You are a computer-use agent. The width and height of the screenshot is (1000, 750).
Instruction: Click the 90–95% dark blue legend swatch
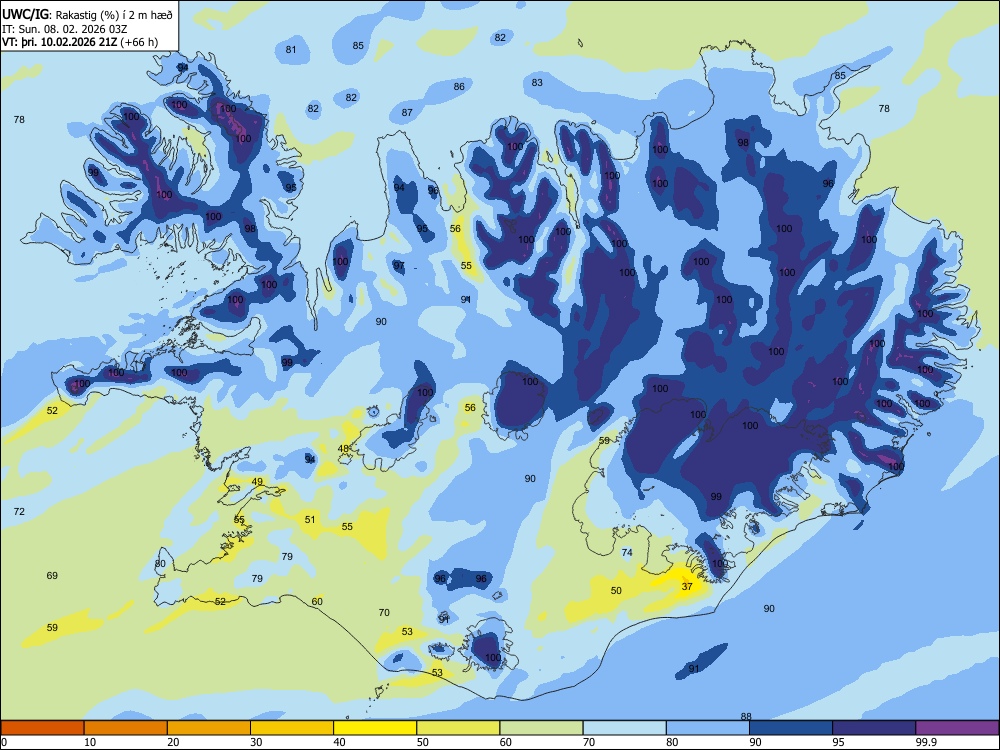(x=791, y=728)
